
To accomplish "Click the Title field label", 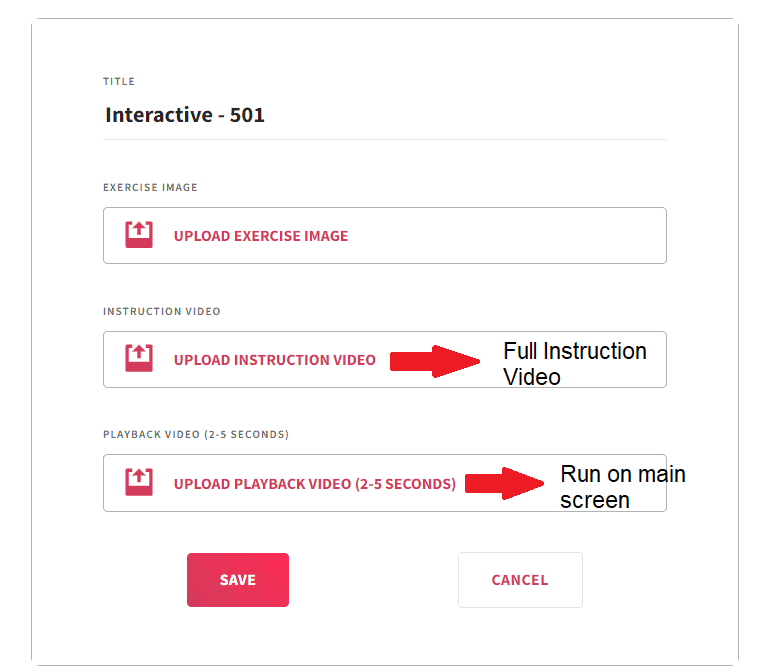I will point(119,82).
